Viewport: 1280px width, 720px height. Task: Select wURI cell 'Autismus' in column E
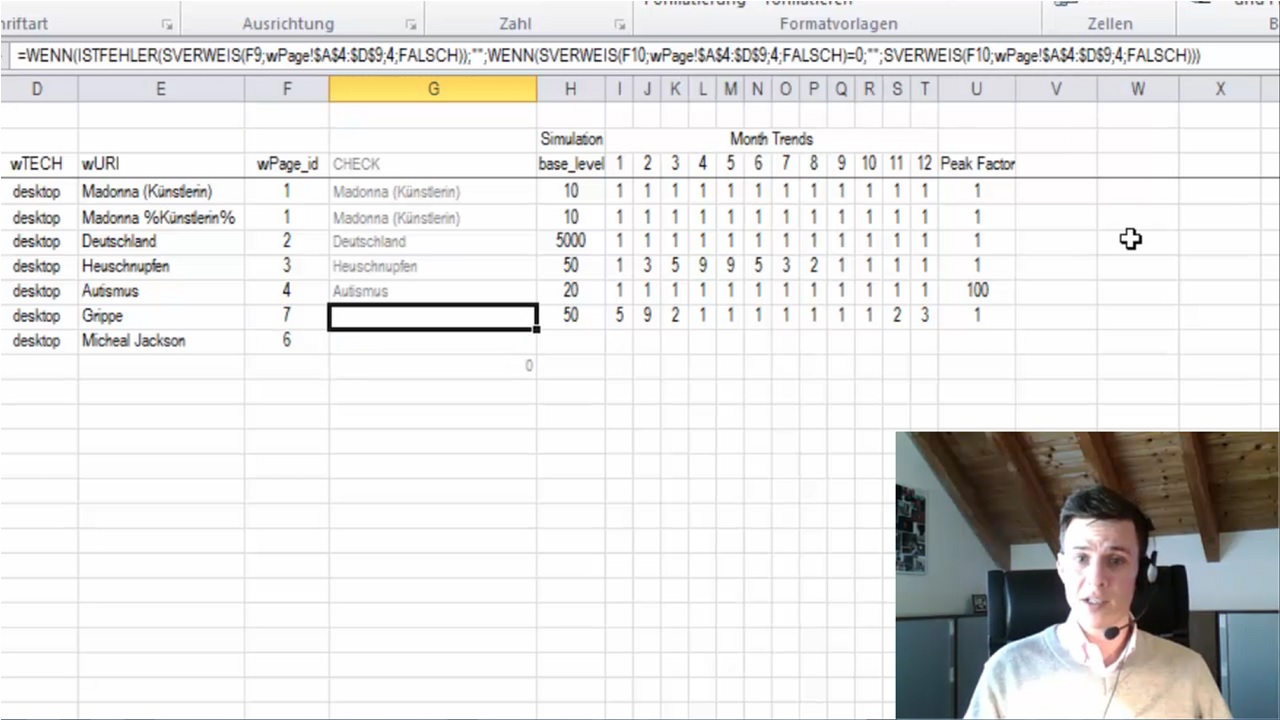click(x=161, y=291)
